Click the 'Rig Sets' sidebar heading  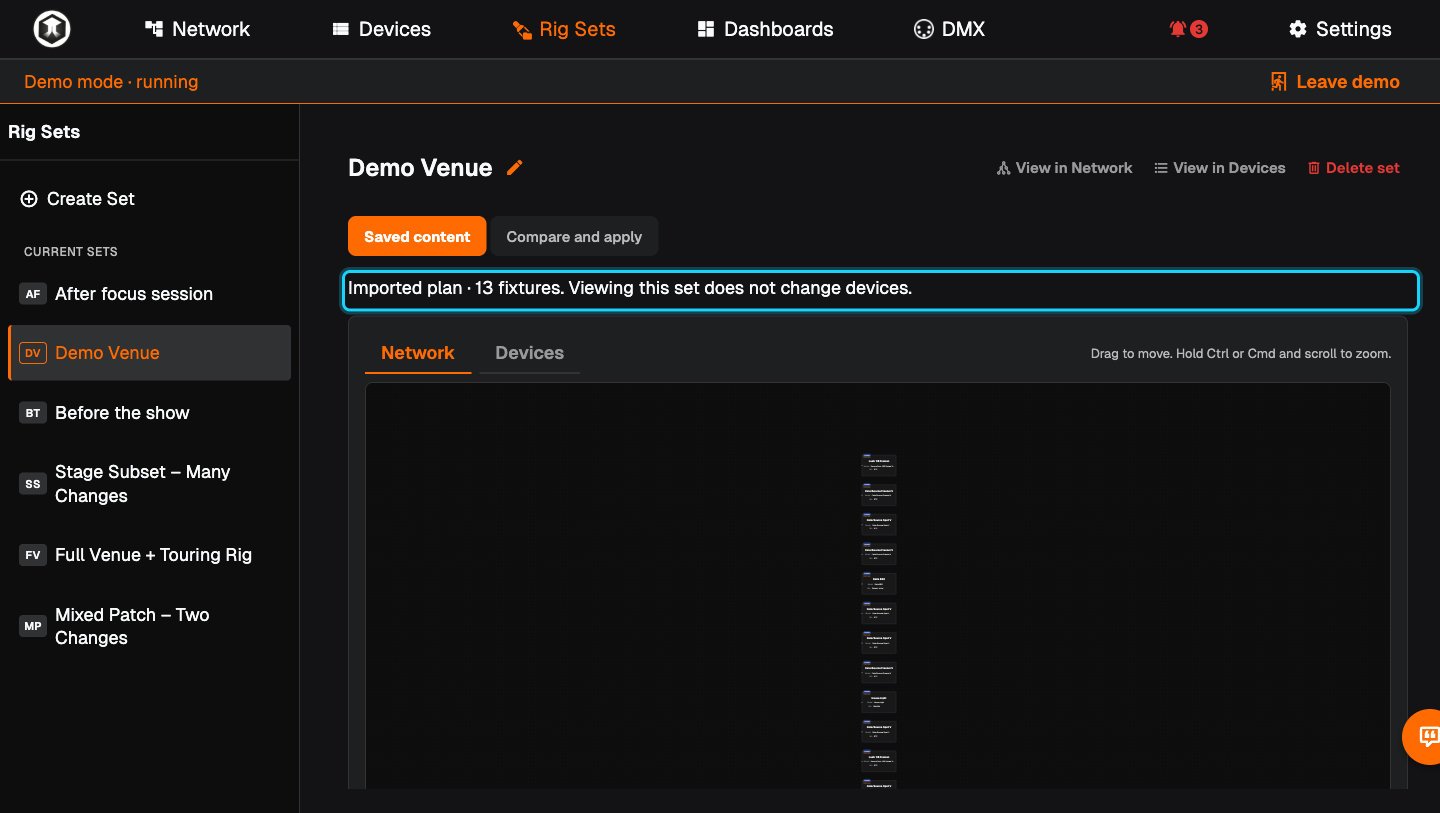pos(44,132)
